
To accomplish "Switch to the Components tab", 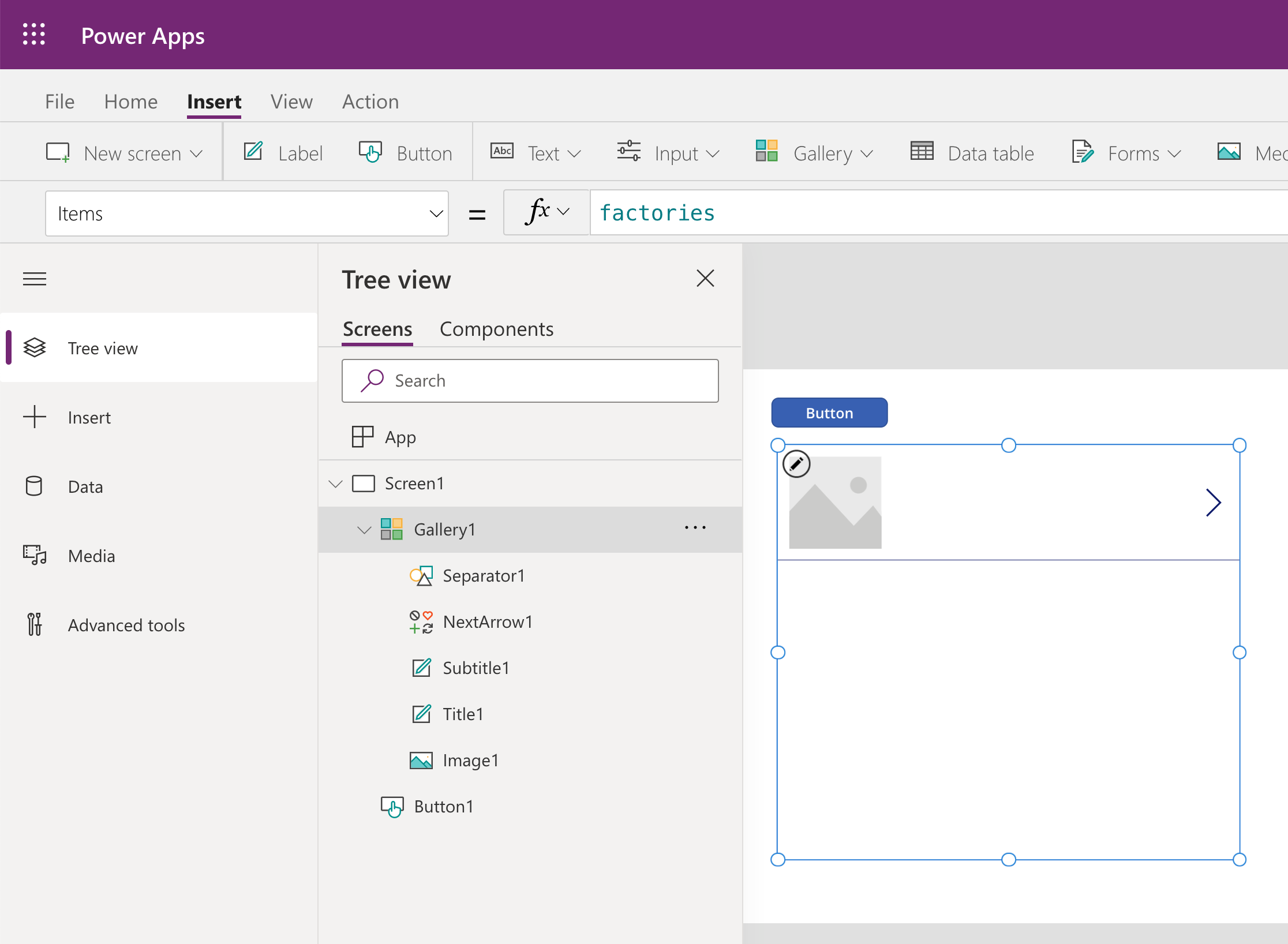I will click(x=496, y=329).
